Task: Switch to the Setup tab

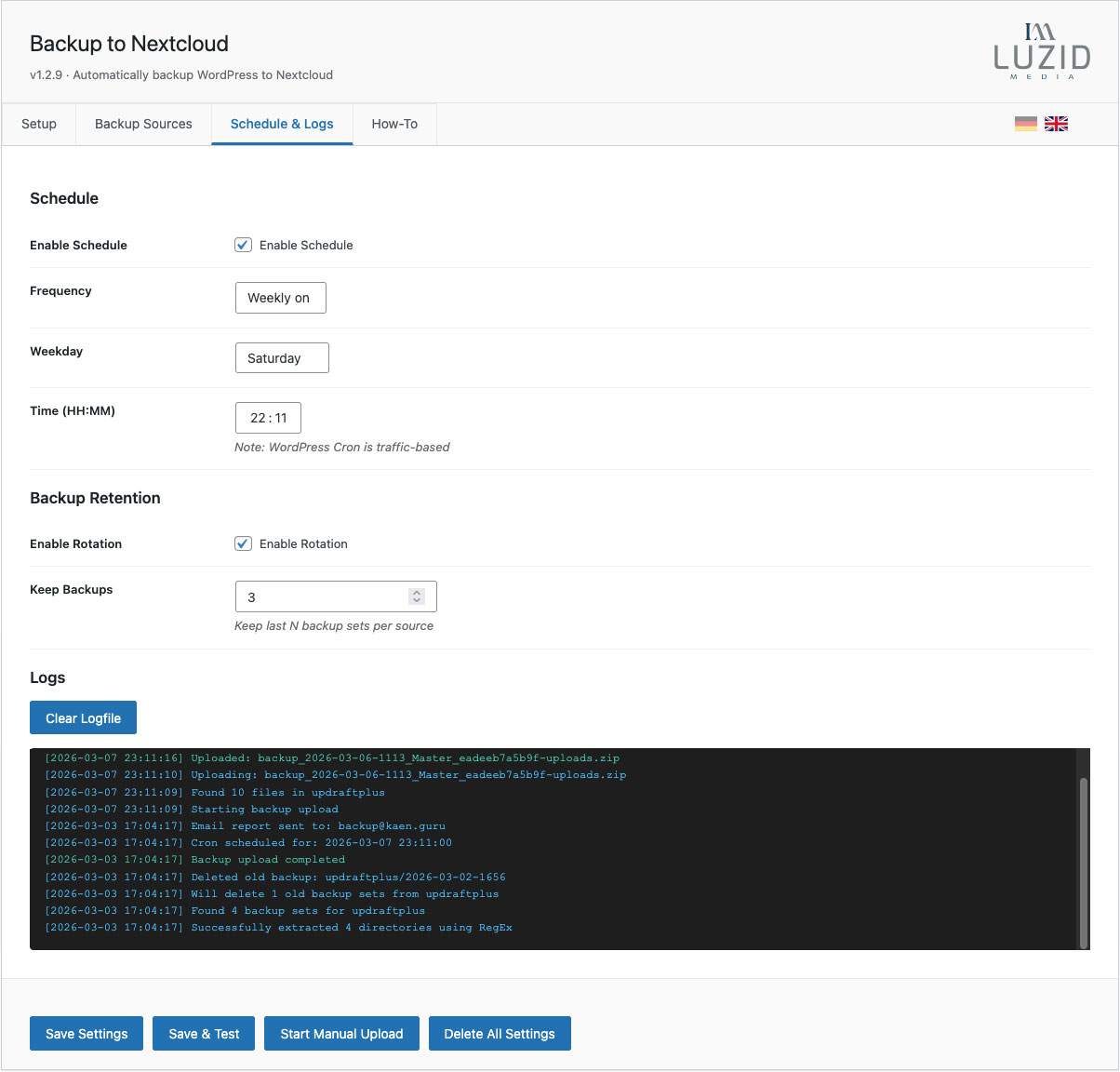Action: coord(39,124)
